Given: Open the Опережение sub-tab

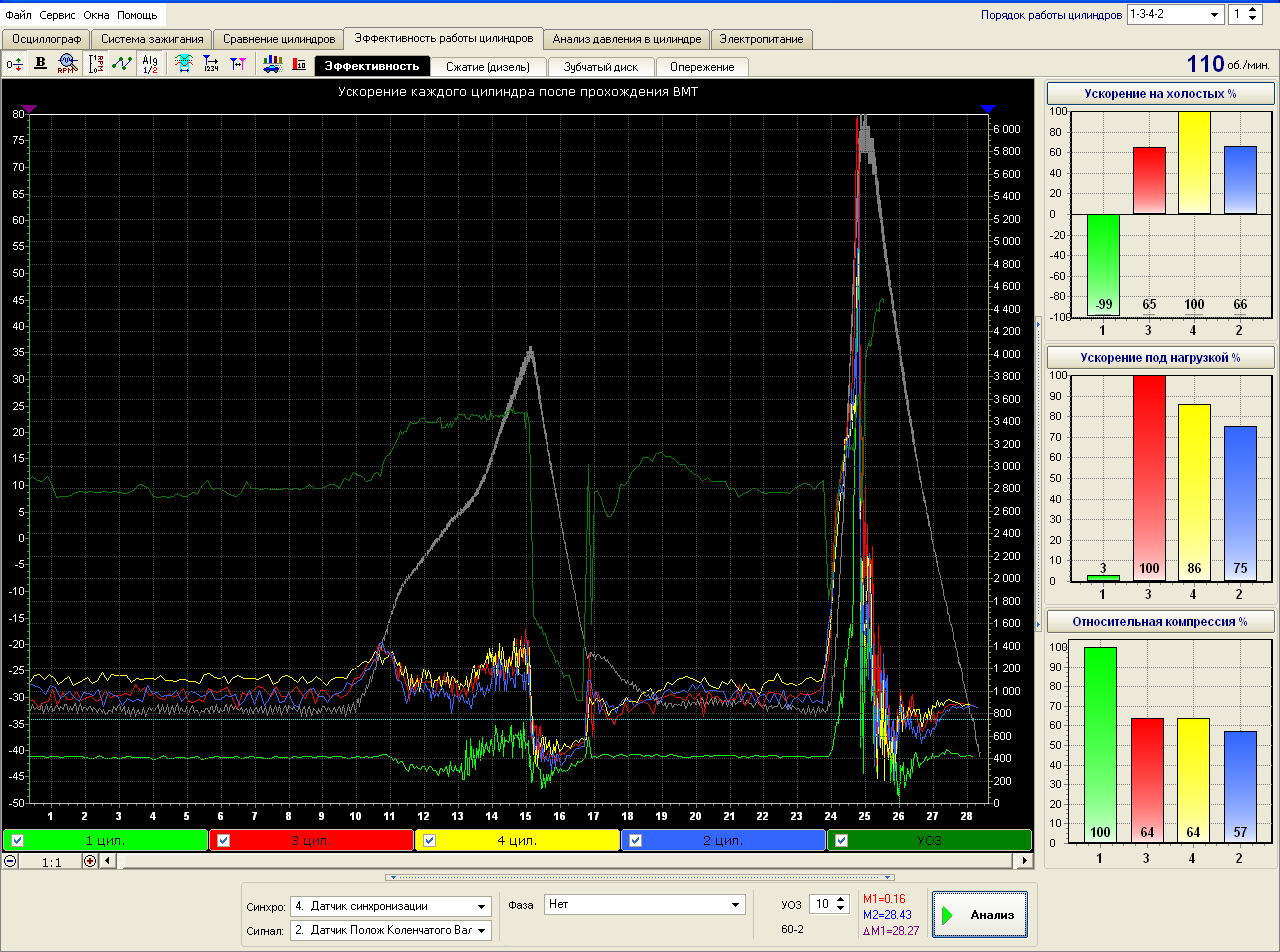Looking at the screenshot, I should 702,67.
